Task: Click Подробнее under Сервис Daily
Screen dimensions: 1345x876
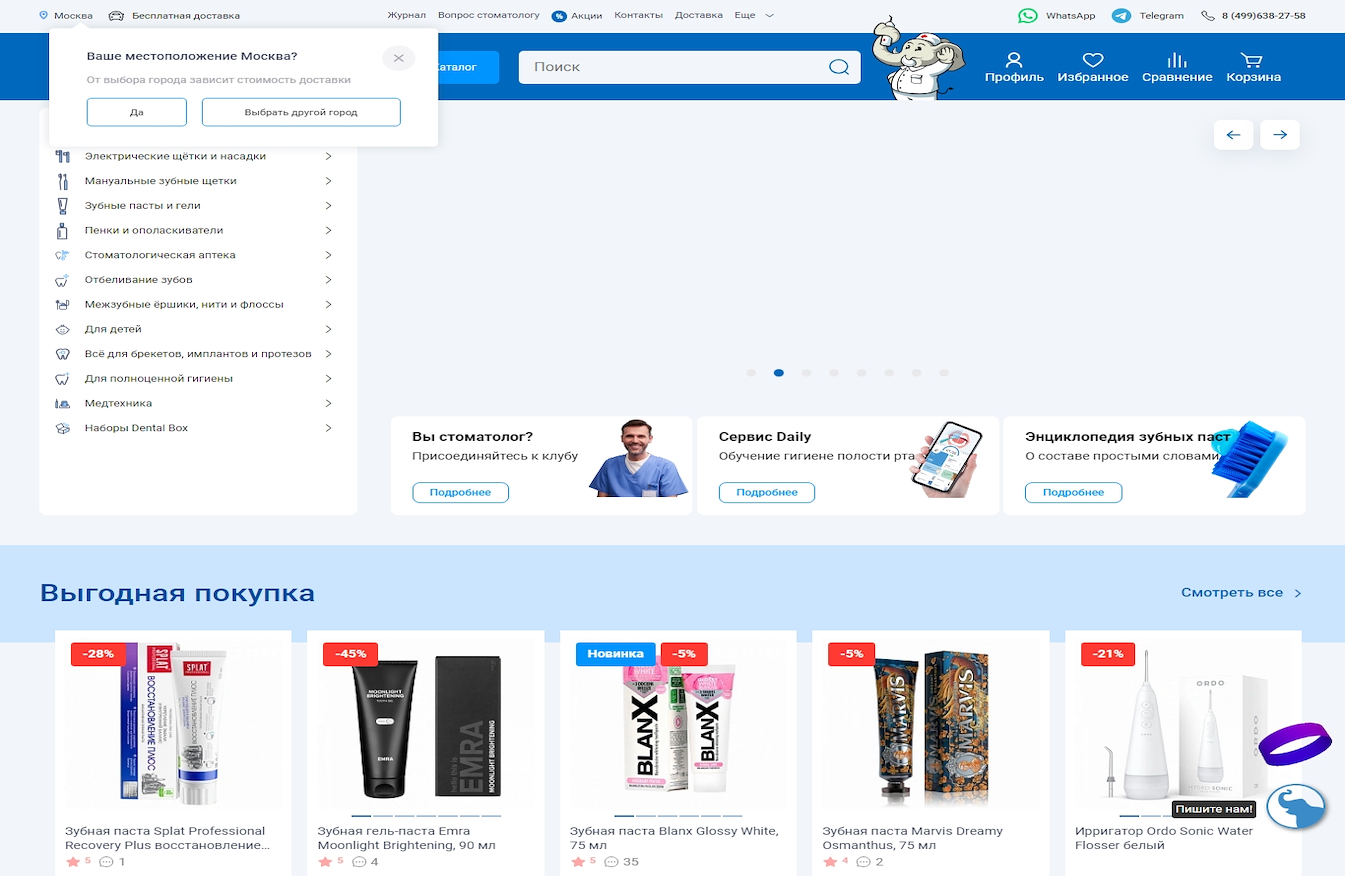Action: pyautogui.click(x=767, y=492)
